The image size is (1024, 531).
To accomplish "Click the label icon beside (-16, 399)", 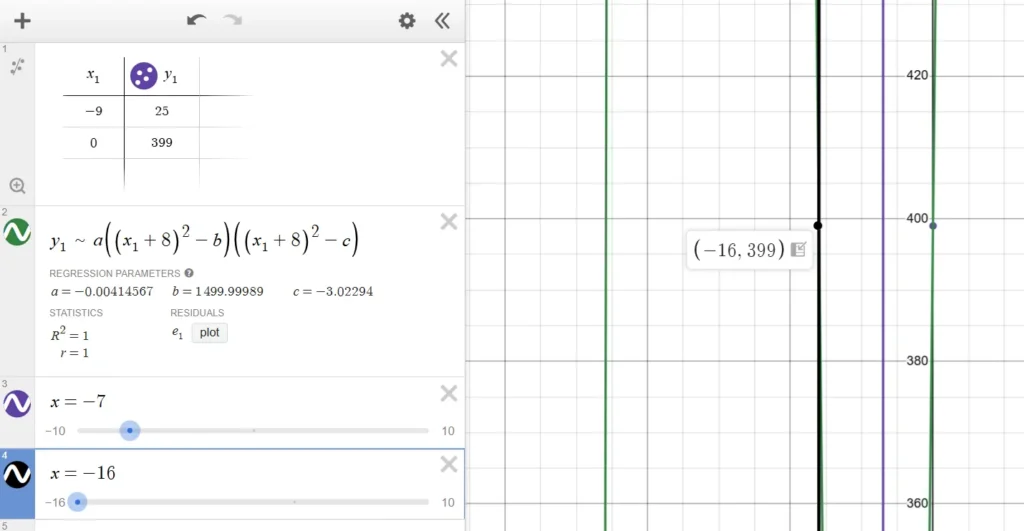I will click(x=798, y=250).
